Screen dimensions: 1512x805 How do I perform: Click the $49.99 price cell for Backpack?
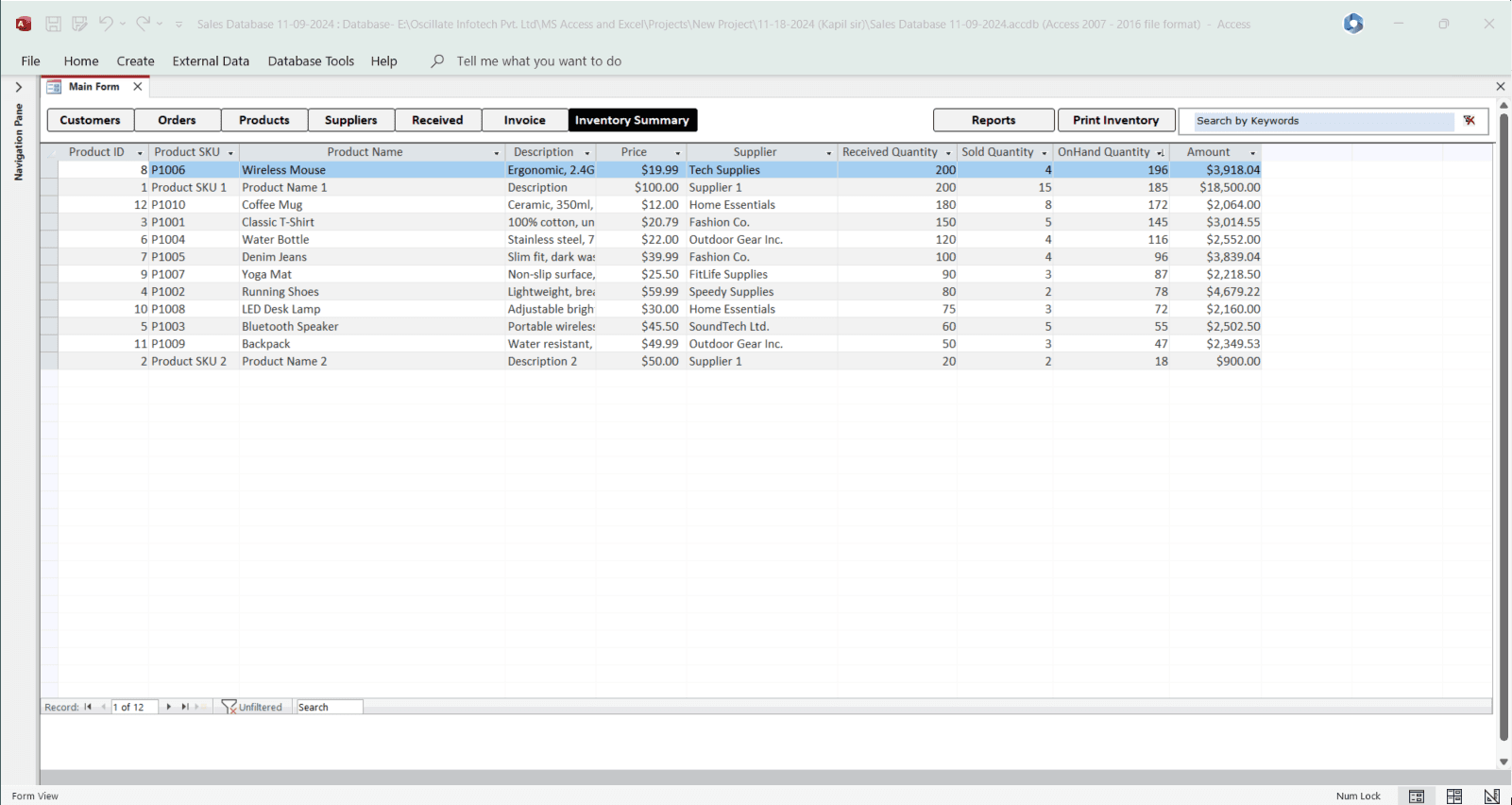(x=641, y=344)
